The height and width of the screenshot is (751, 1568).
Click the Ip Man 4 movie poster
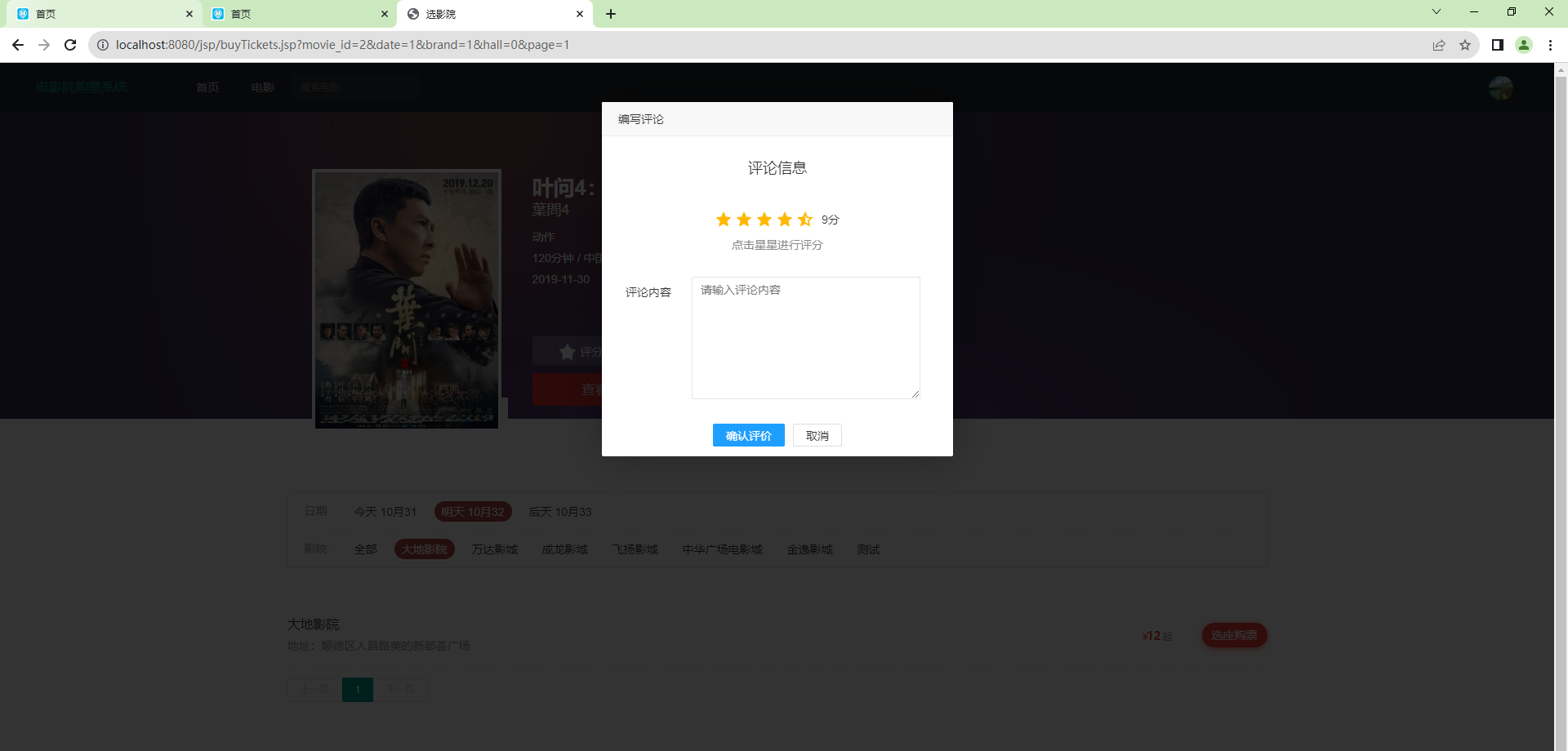click(407, 299)
